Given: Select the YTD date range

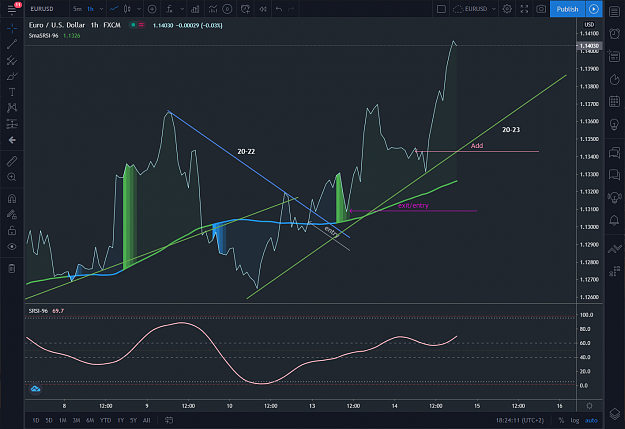Looking at the screenshot, I should coord(105,420).
